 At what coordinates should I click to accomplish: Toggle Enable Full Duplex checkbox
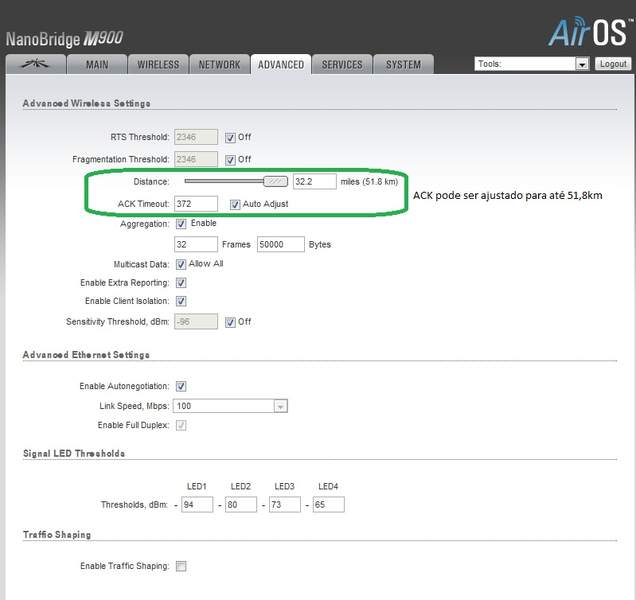pyautogui.click(x=181, y=425)
